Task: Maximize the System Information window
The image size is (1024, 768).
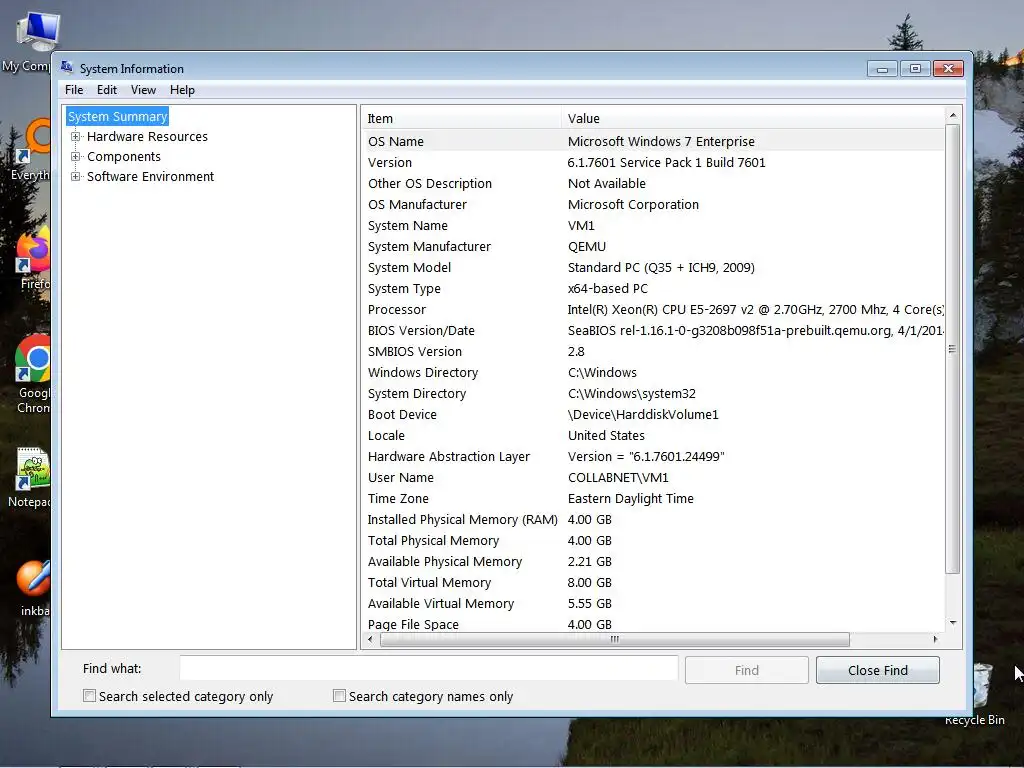Action: coord(916,69)
